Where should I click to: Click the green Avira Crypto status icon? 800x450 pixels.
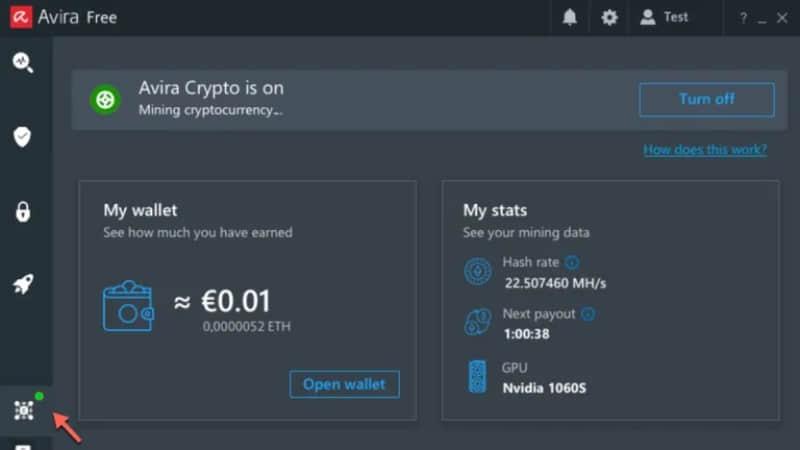coord(105,100)
